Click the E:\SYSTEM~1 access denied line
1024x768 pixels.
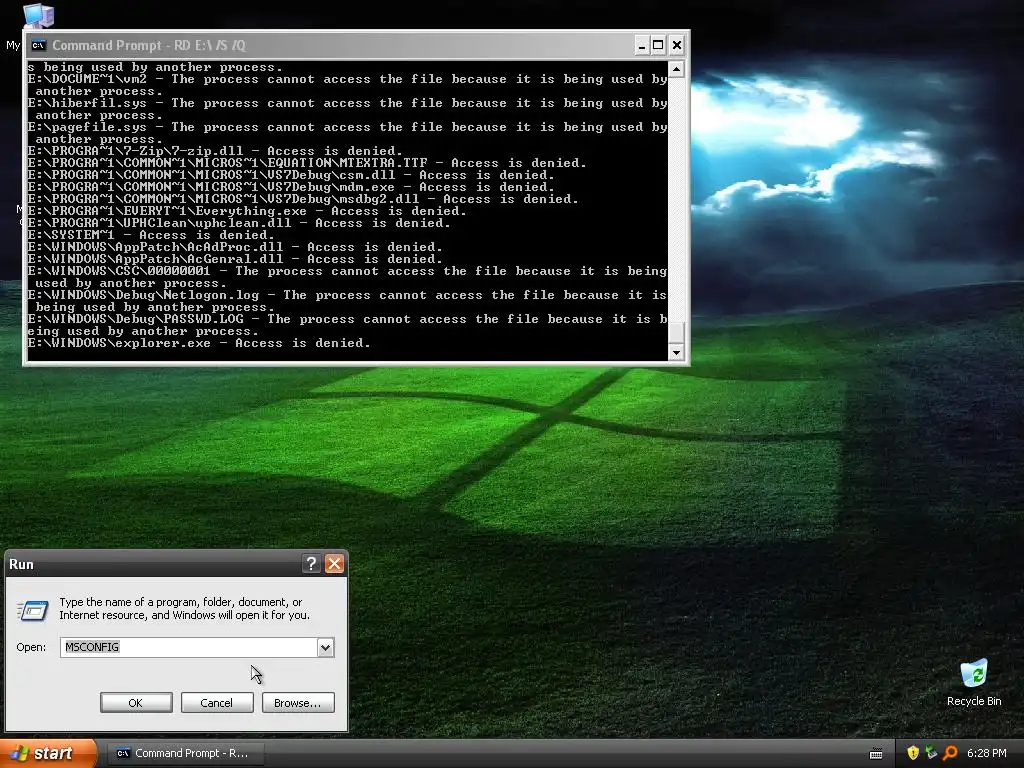(151, 235)
